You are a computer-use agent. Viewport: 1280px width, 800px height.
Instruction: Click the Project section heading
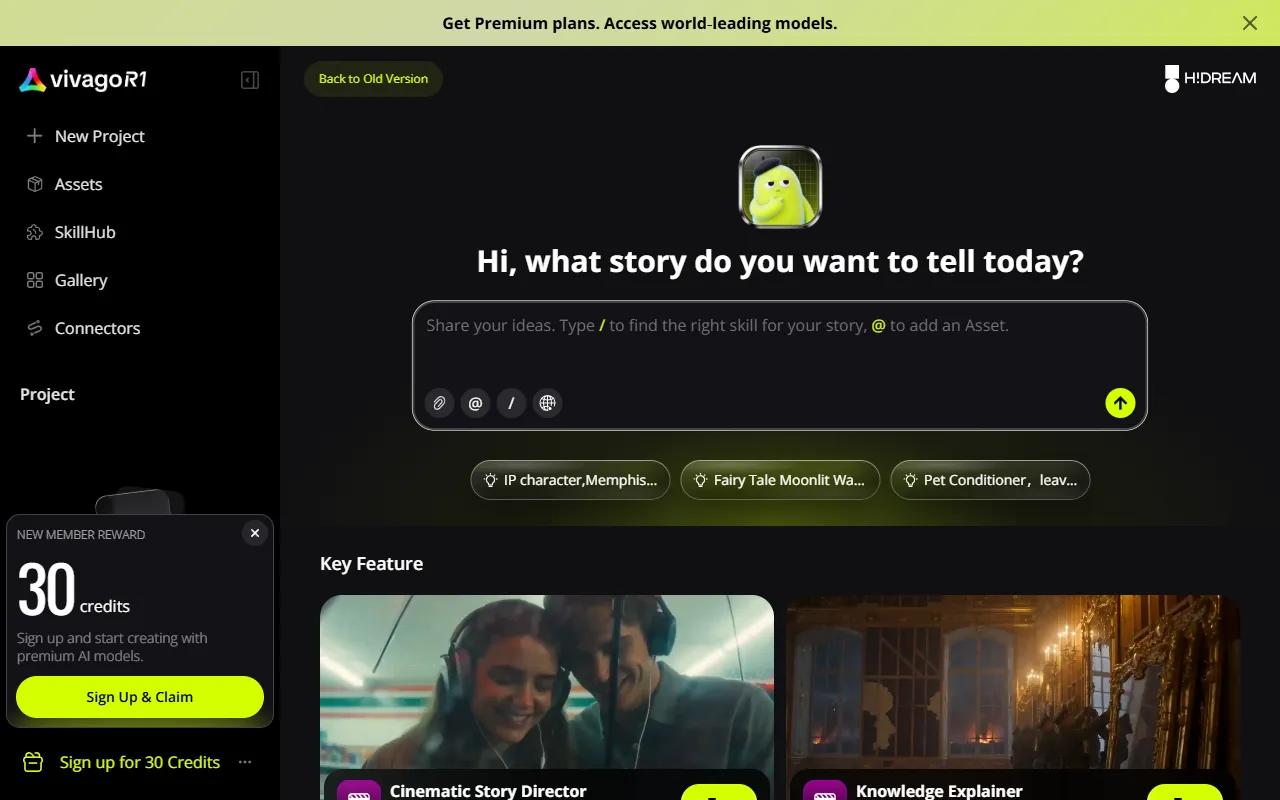47,394
